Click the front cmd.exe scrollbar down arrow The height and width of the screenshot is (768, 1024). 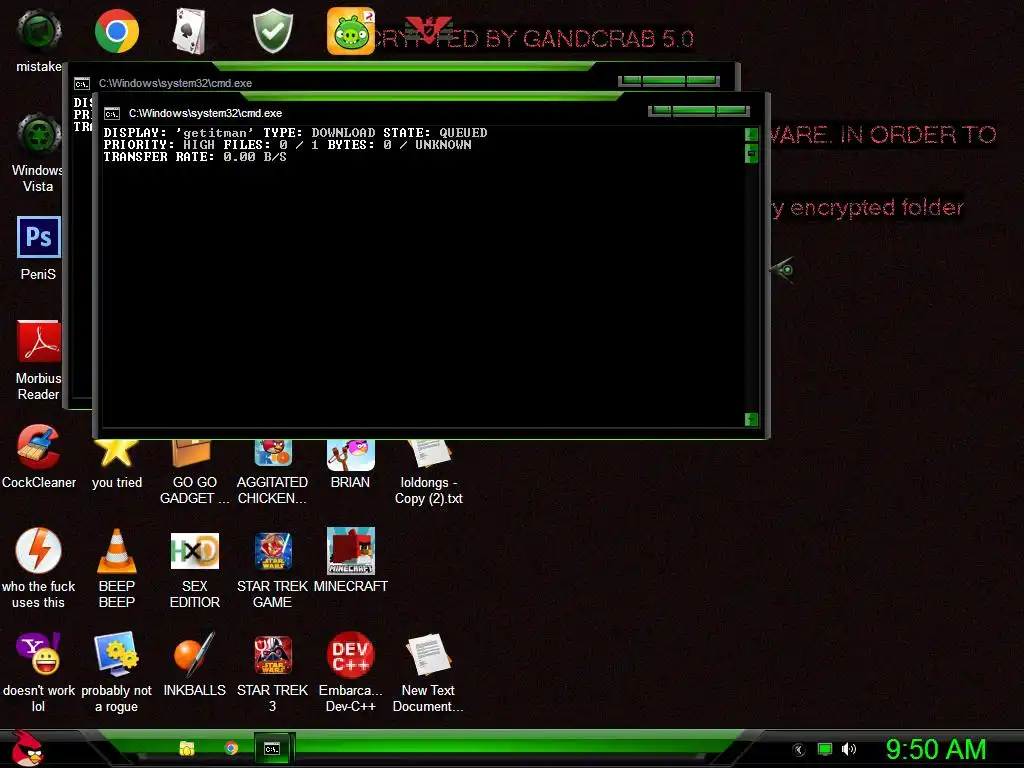751,419
